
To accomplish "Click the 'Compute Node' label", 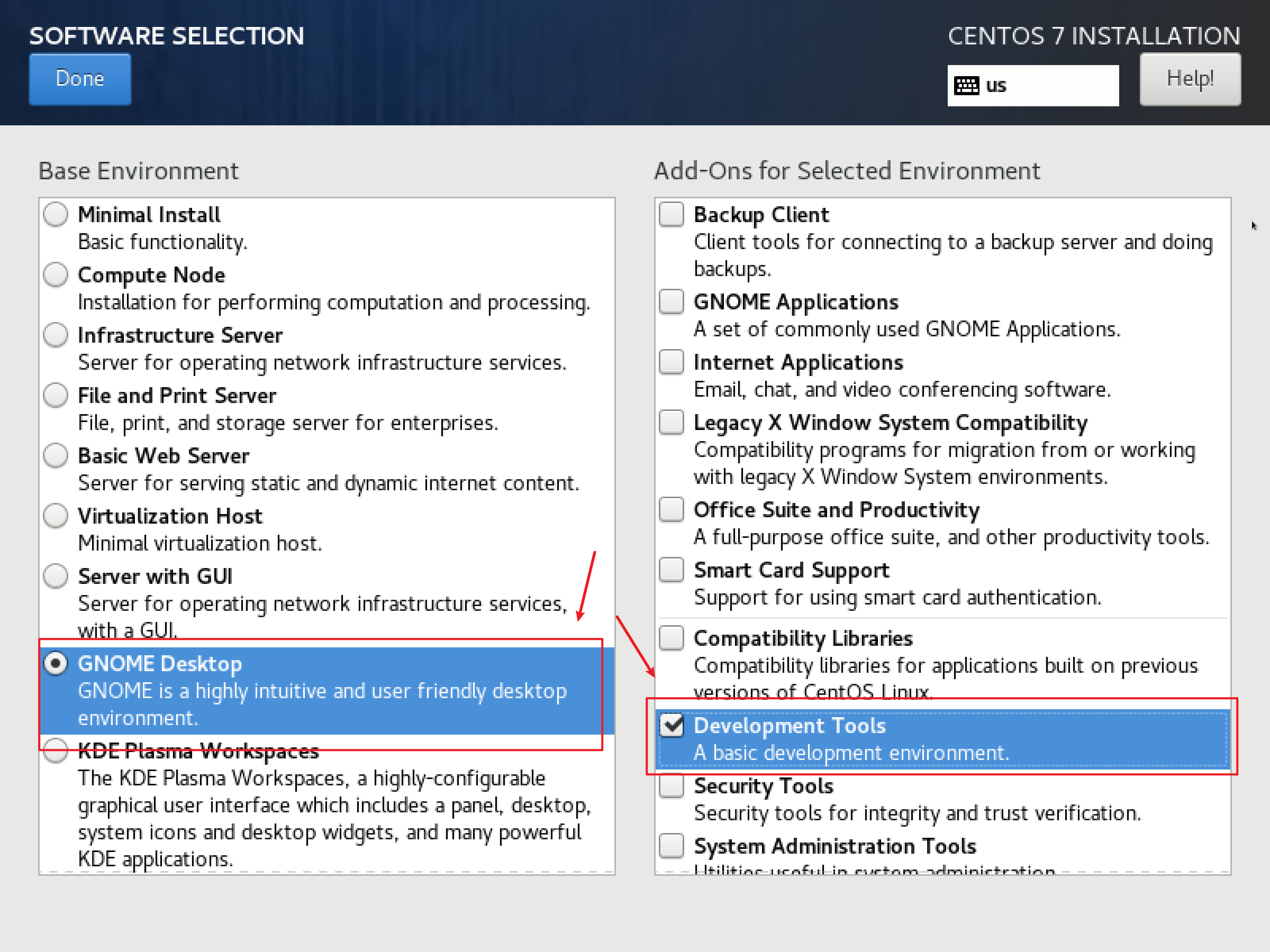I will pos(151,276).
